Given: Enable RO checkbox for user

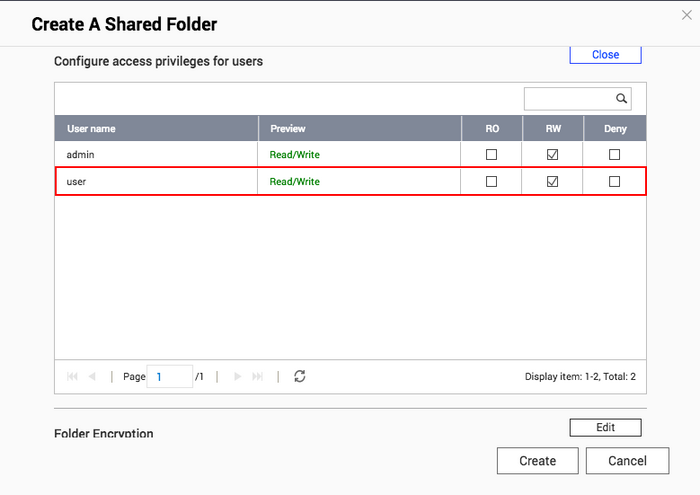Looking at the screenshot, I should [491, 182].
